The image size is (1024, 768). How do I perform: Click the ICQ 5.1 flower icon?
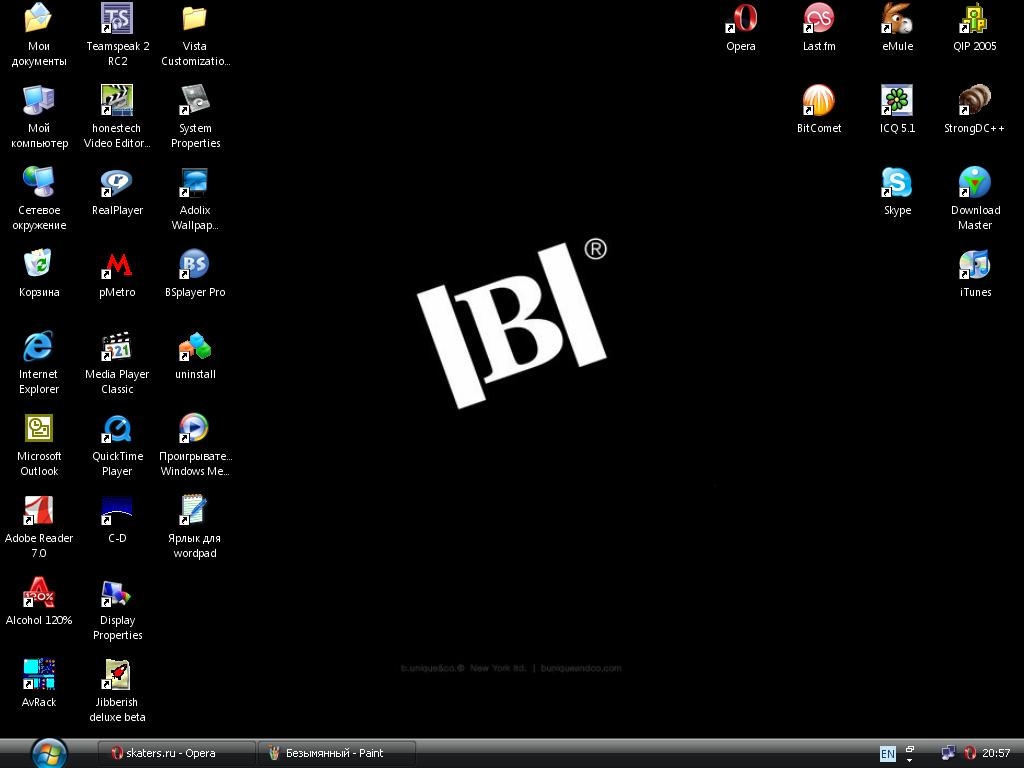(897, 102)
